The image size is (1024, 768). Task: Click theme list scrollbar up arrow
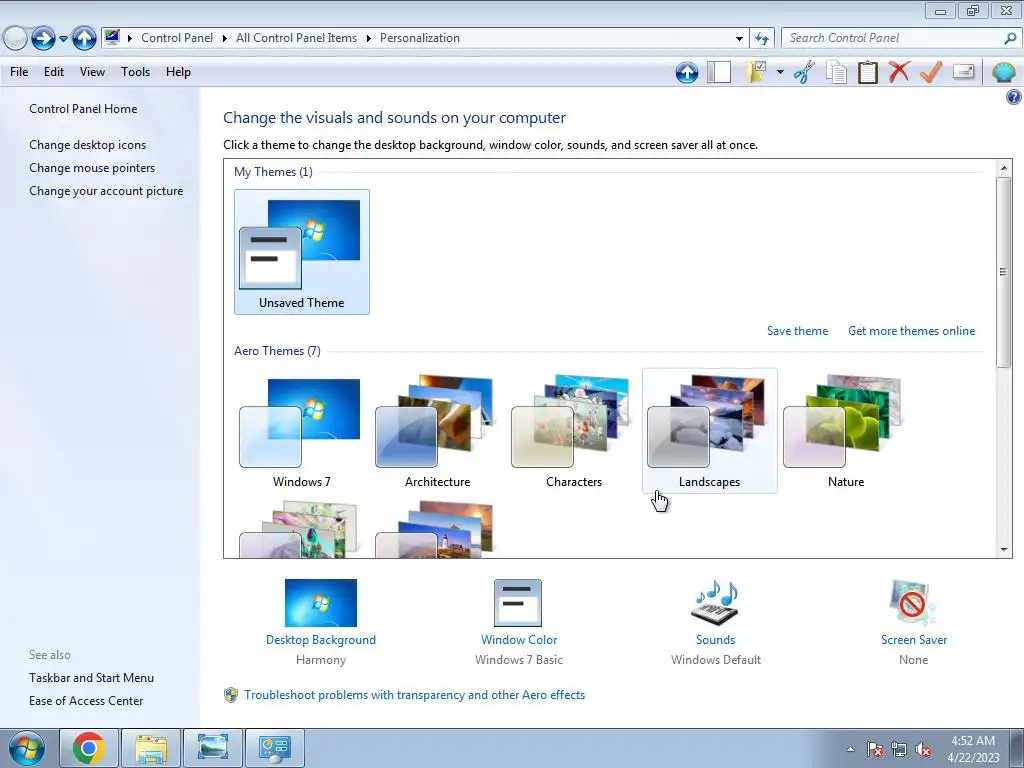pyautogui.click(x=1004, y=168)
